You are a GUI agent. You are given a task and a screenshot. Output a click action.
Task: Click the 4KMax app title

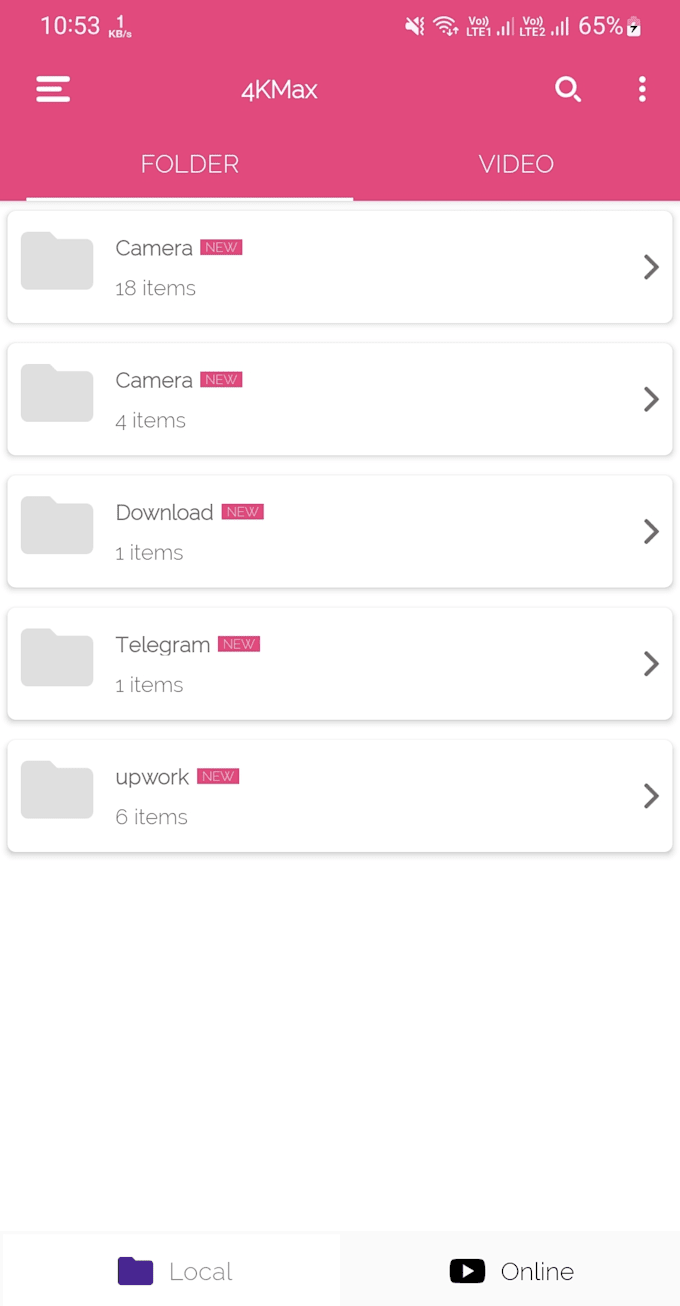(279, 90)
